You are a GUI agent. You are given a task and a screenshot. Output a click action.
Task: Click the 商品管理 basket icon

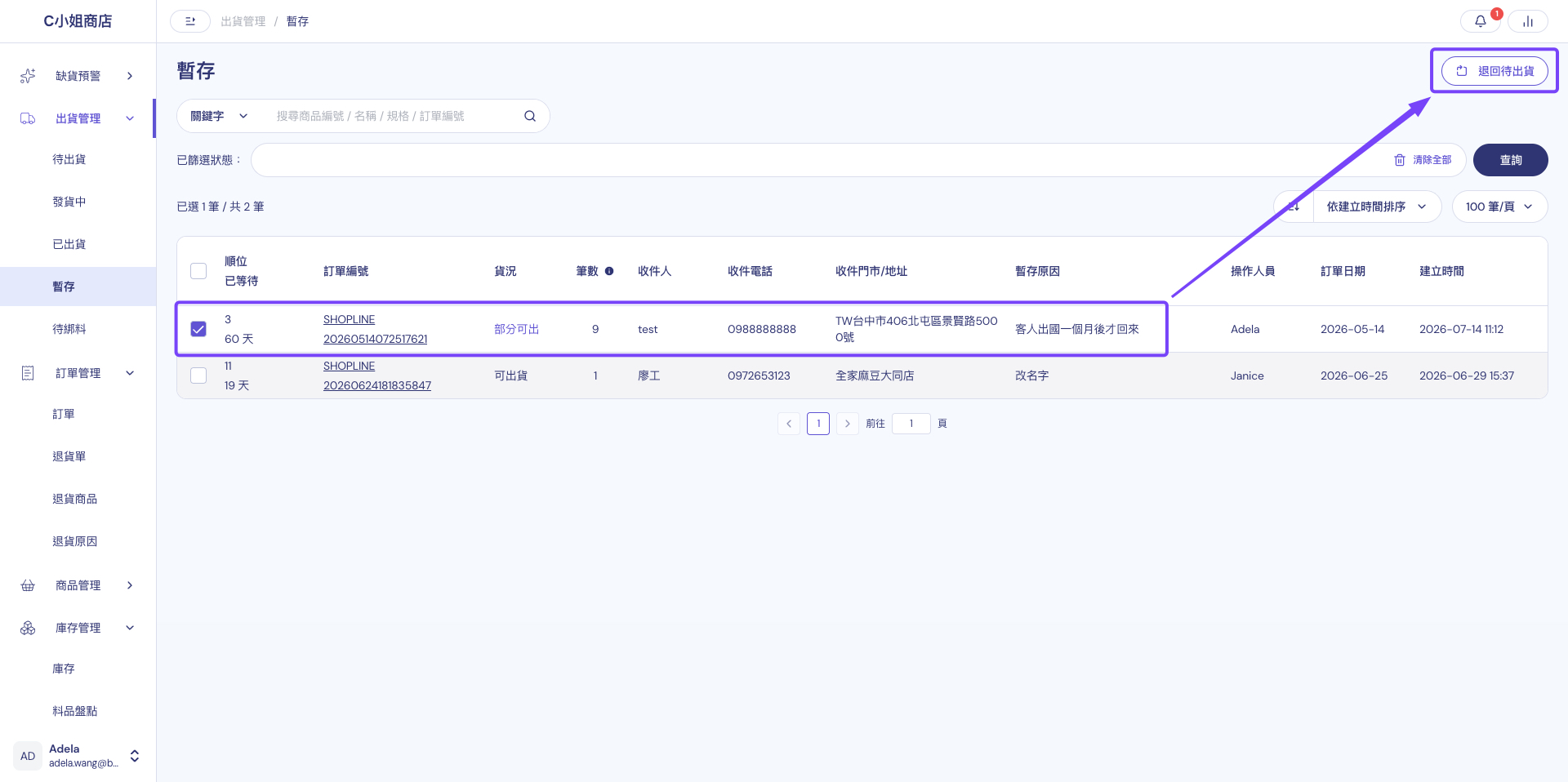click(x=28, y=585)
